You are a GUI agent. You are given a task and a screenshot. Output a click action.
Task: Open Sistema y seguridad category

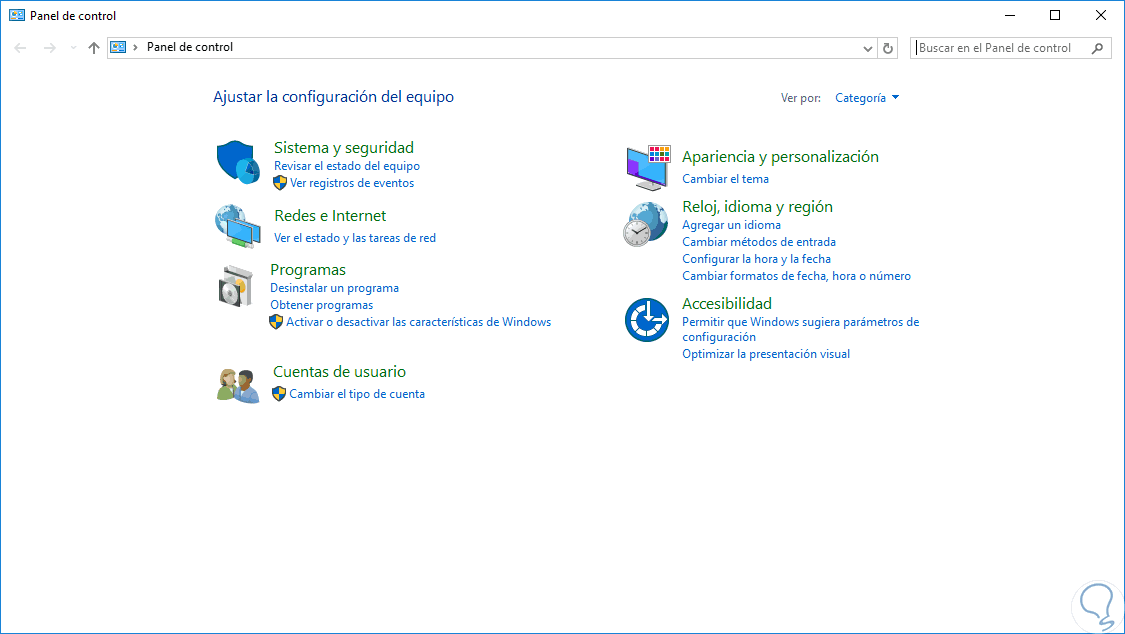[344, 148]
